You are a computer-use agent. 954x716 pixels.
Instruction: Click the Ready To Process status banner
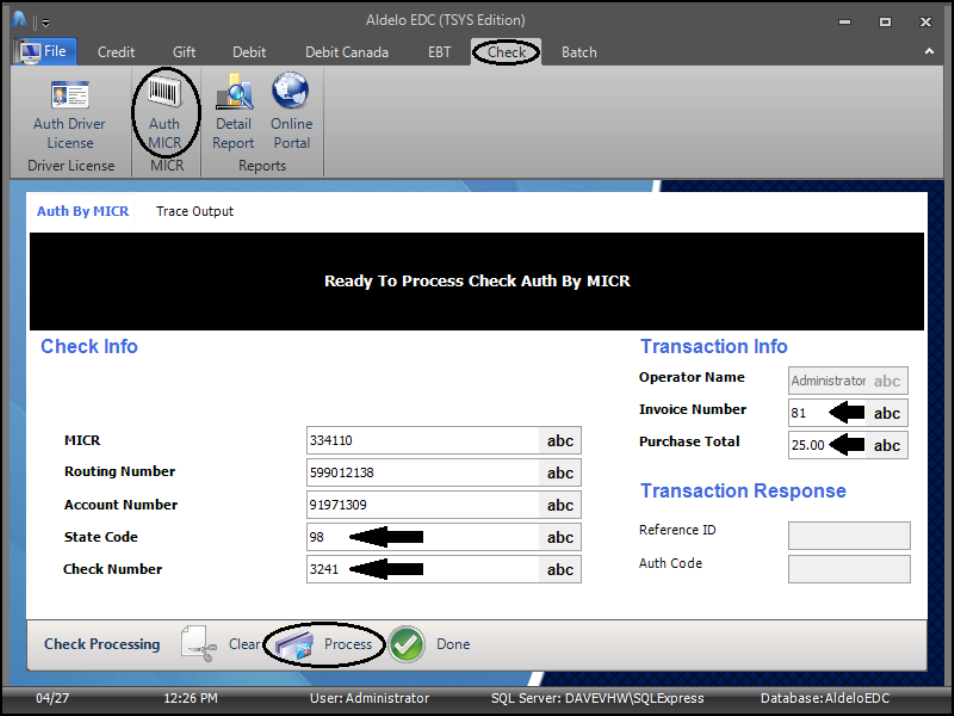tap(477, 281)
